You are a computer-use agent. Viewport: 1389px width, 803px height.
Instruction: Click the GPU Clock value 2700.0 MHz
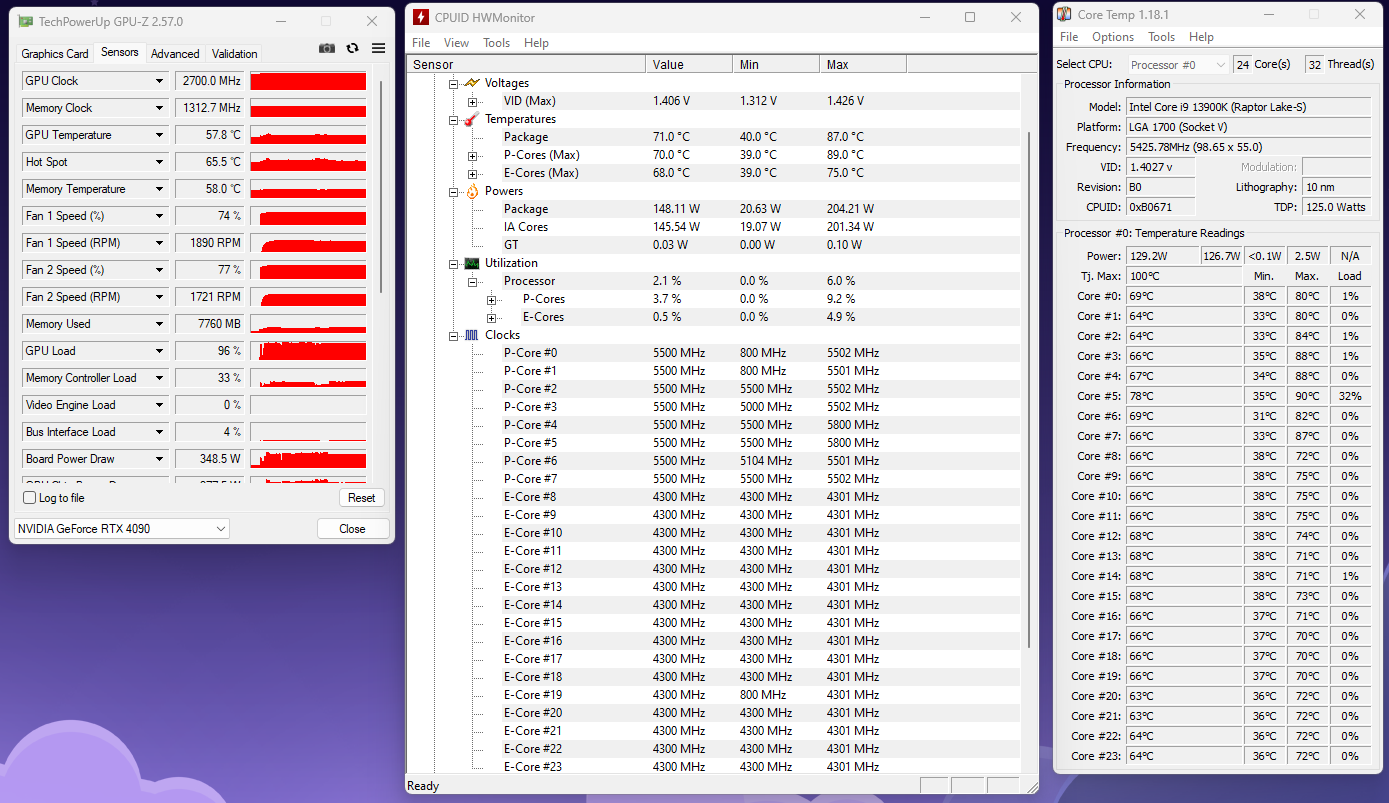click(x=210, y=81)
